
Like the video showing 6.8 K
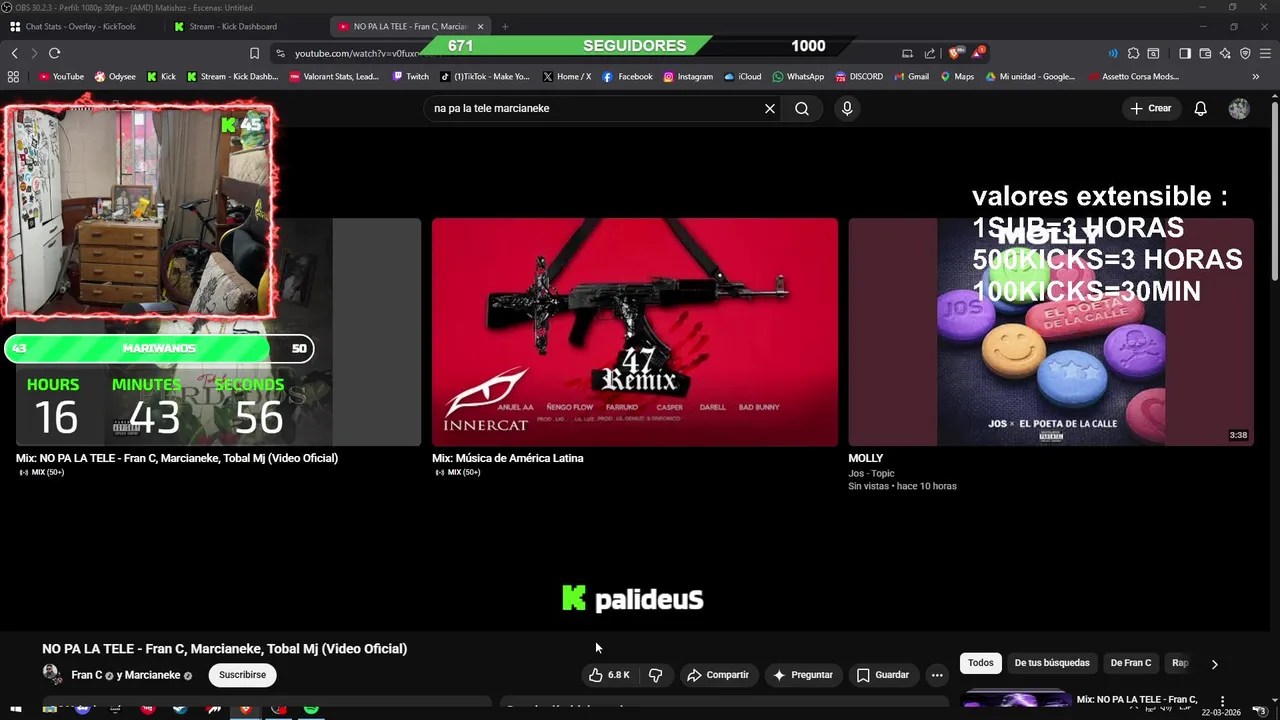point(609,675)
